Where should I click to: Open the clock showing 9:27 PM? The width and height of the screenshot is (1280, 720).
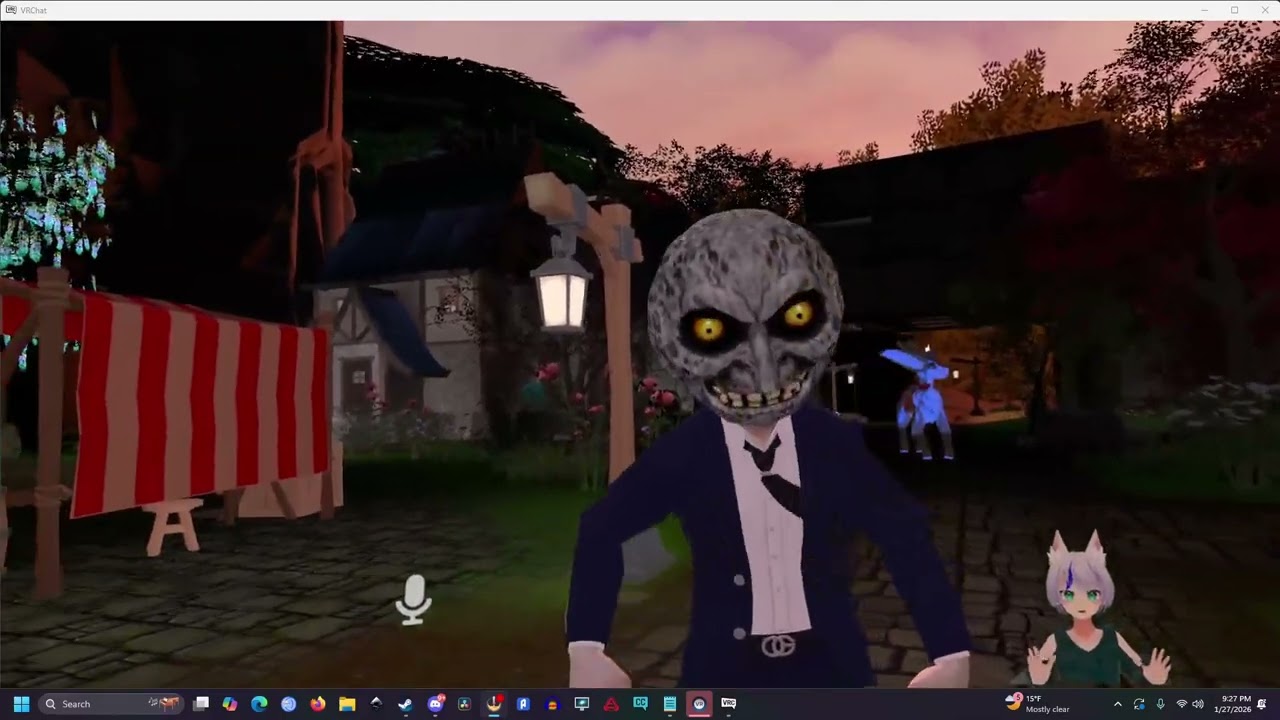[x=1233, y=704]
